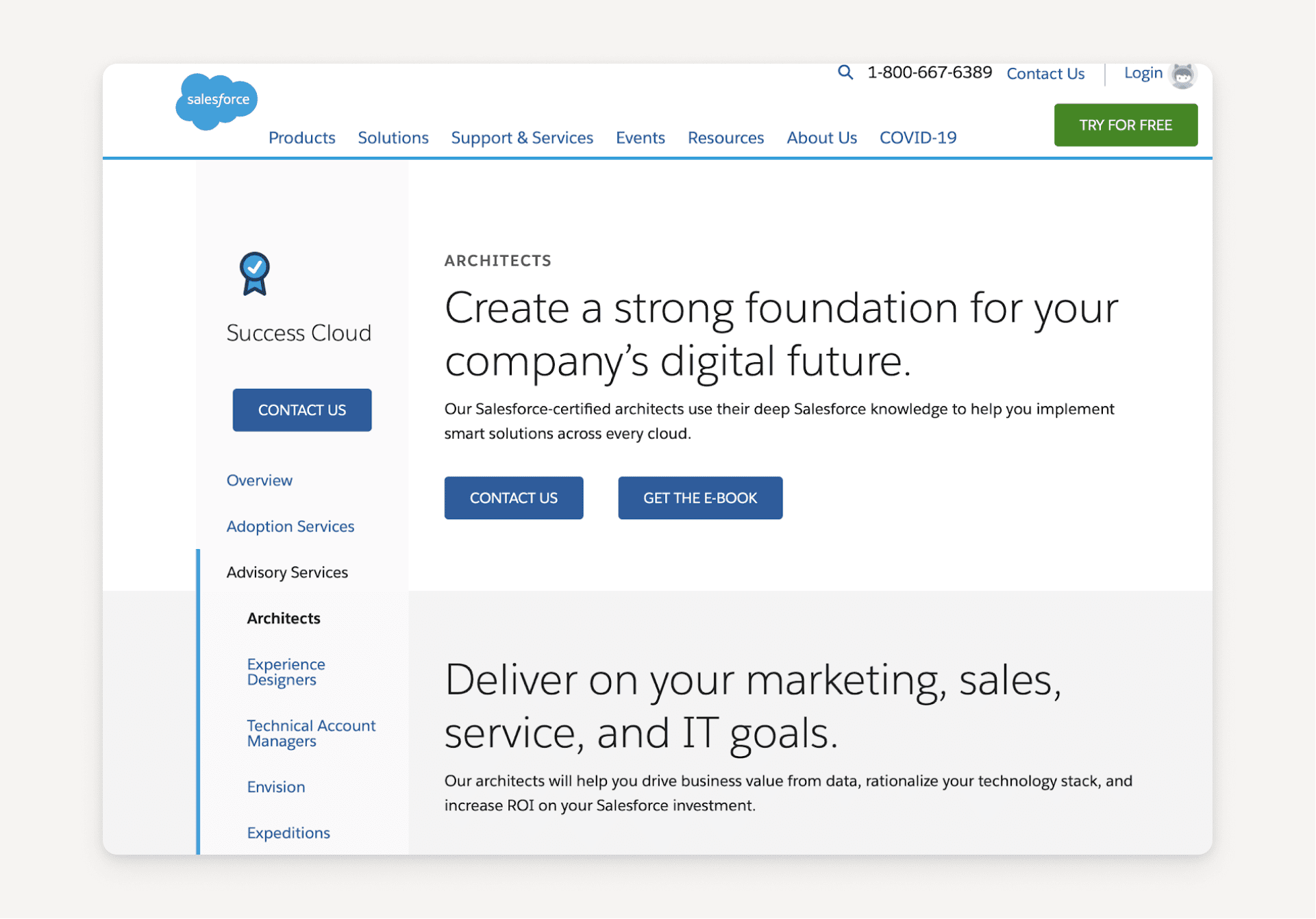
Task: Expand the Support & Services dropdown
Action: click(x=521, y=137)
